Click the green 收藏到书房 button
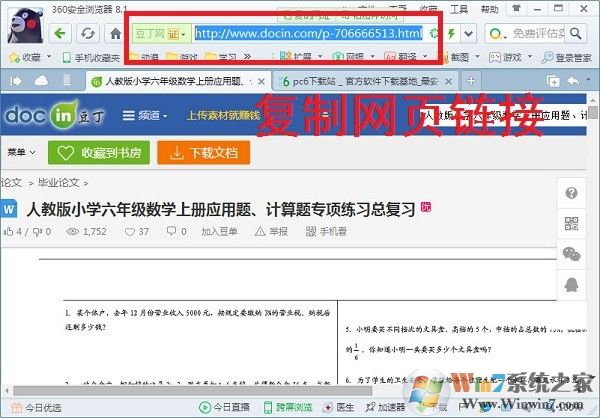The width and height of the screenshot is (600, 418). [x=99, y=153]
